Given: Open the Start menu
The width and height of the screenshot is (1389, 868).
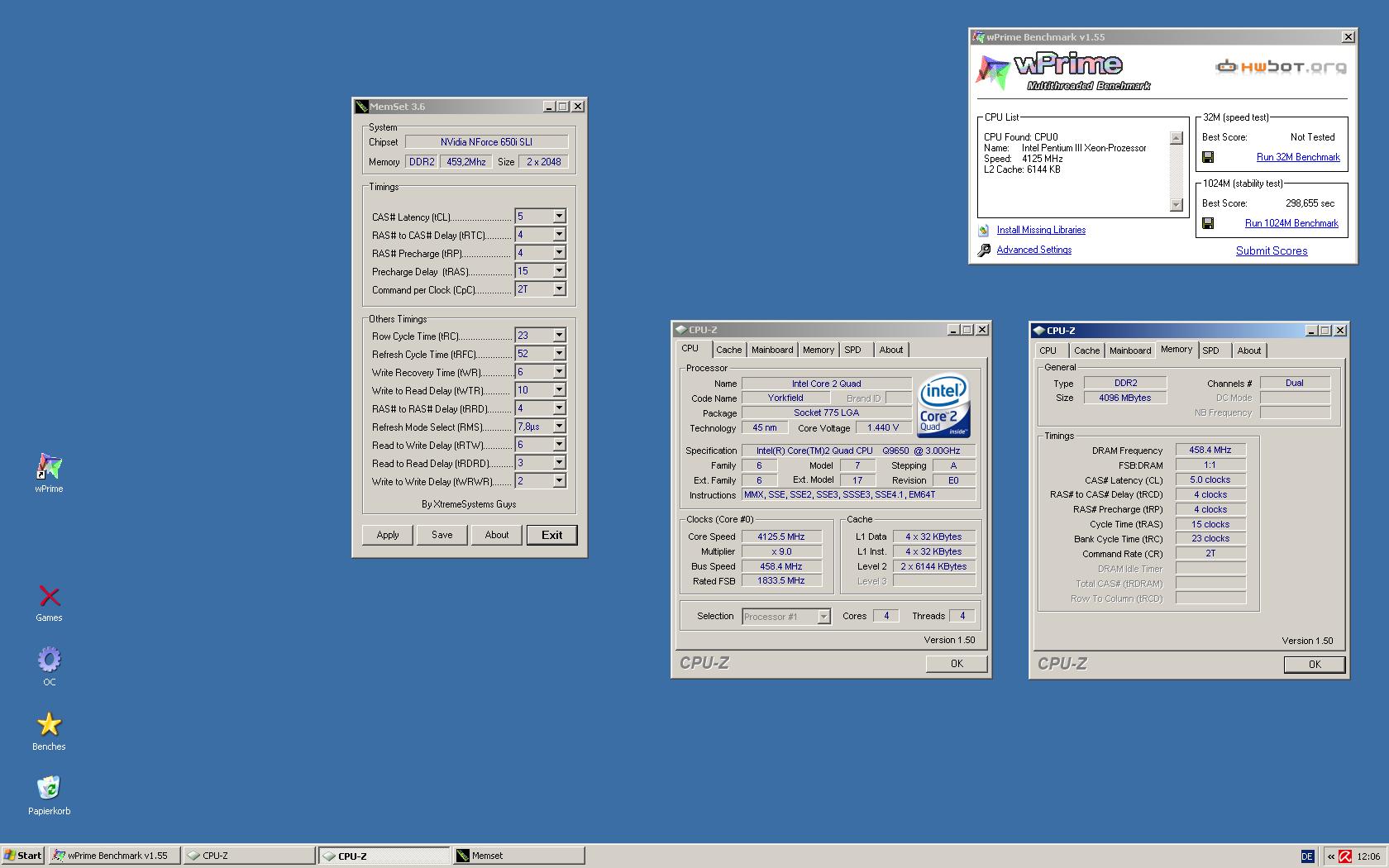Looking at the screenshot, I should tap(23, 856).
